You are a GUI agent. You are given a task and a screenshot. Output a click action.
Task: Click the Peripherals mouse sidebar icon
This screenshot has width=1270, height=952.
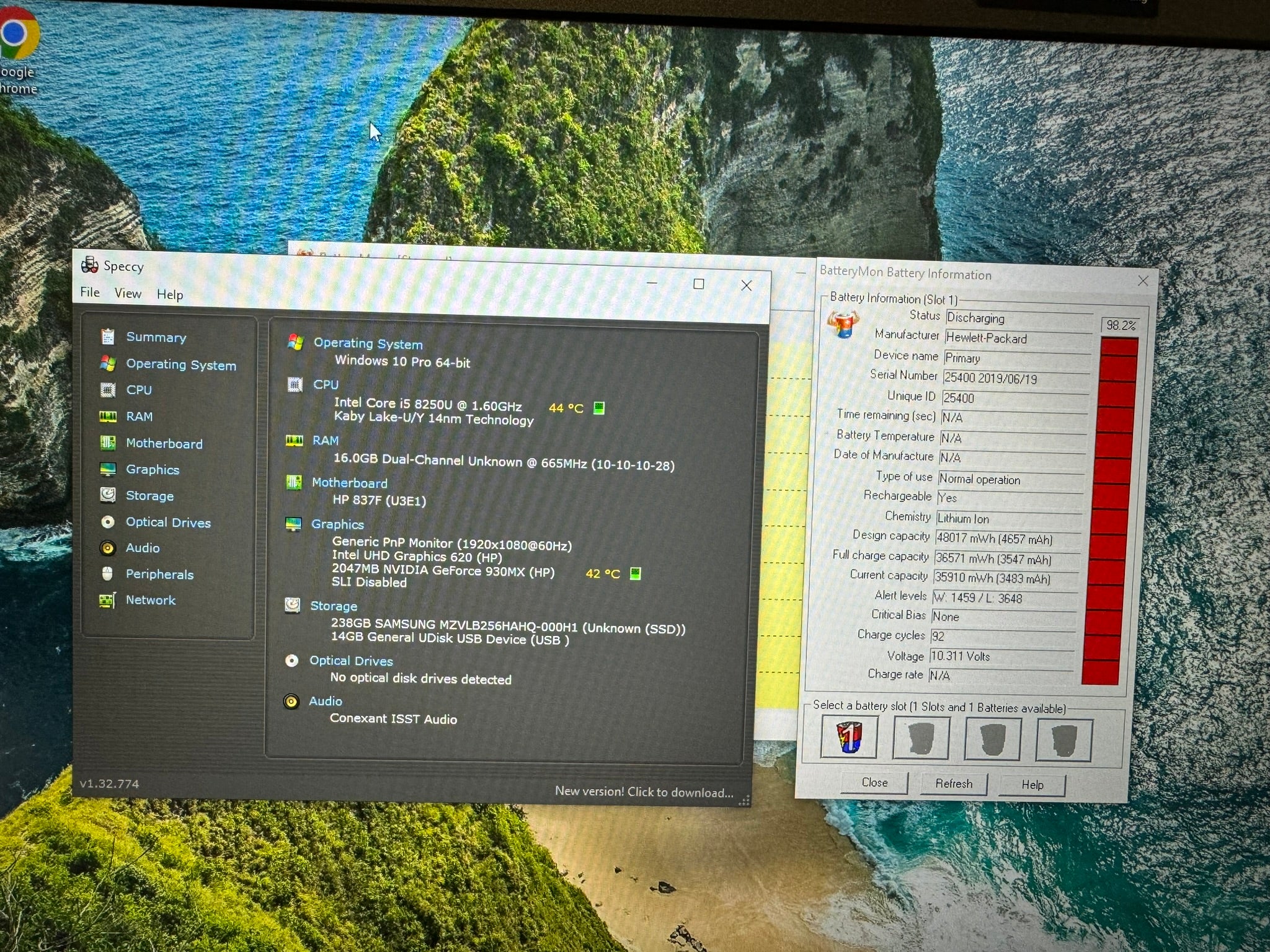pos(107,574)
